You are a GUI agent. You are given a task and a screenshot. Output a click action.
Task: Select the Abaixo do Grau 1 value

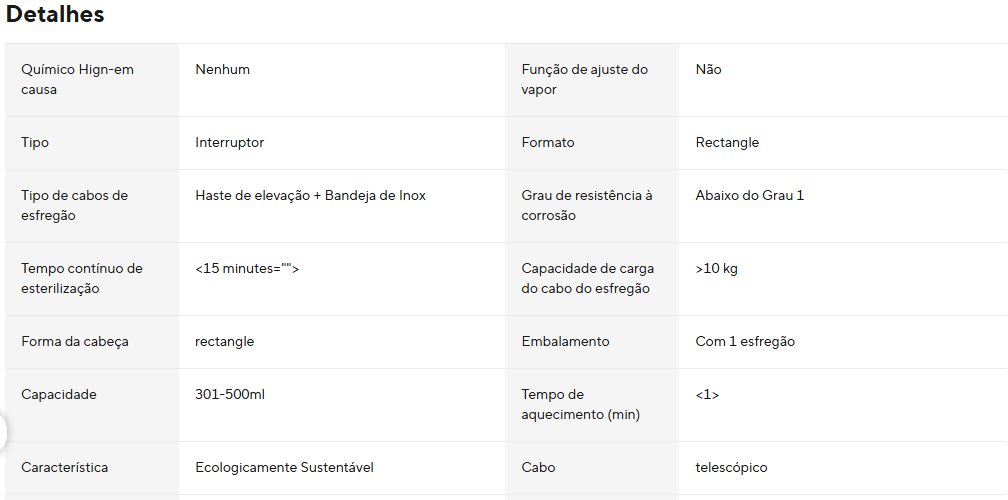[x=749, y=196]
